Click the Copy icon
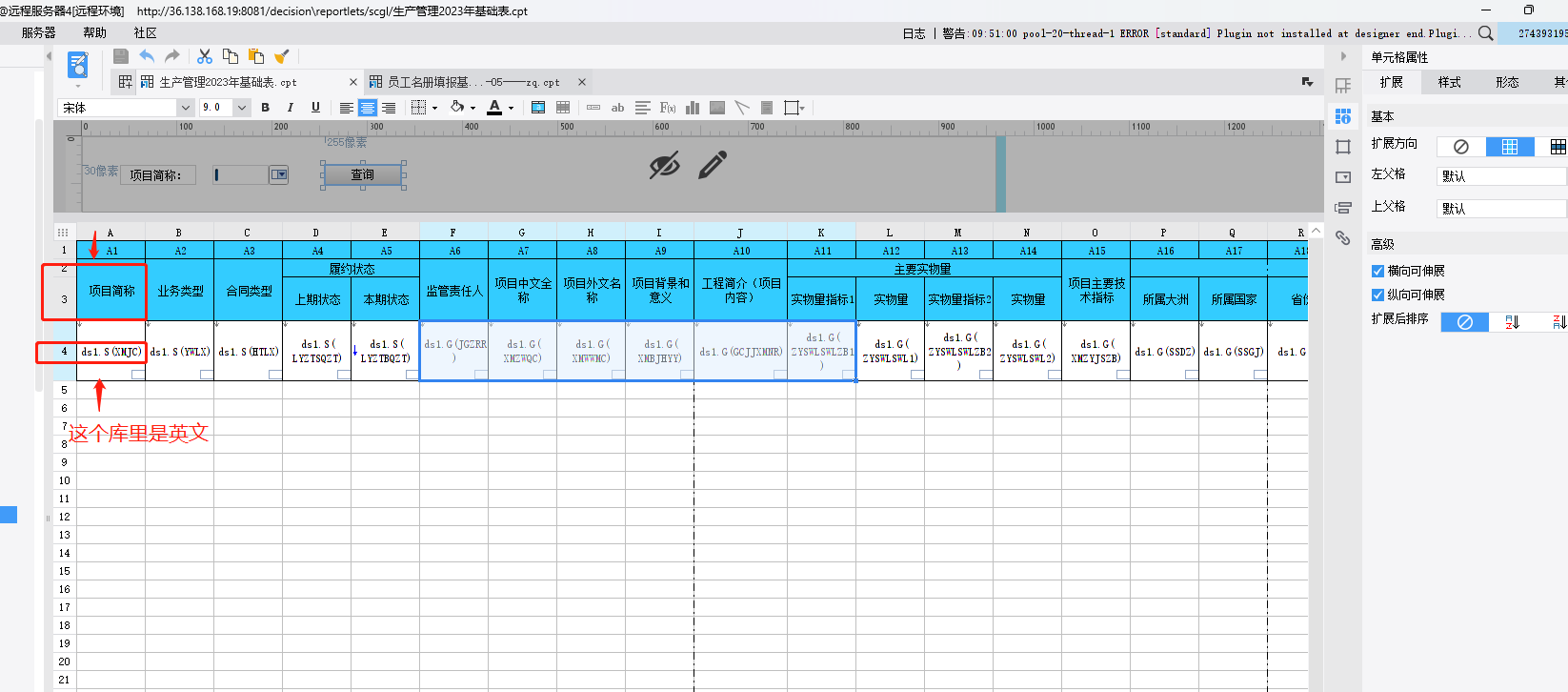The image size is (1568, 692). (231, 56)
